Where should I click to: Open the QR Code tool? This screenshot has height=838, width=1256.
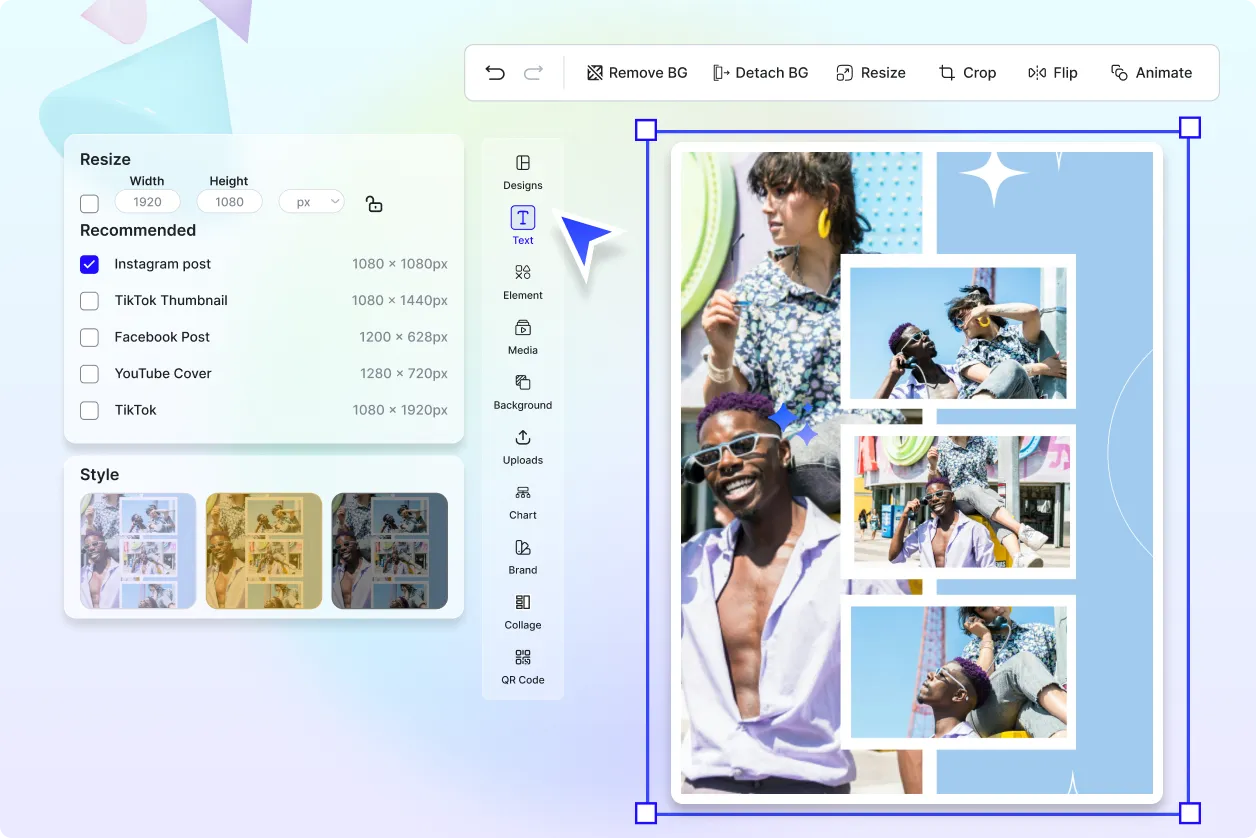(522, 666)
